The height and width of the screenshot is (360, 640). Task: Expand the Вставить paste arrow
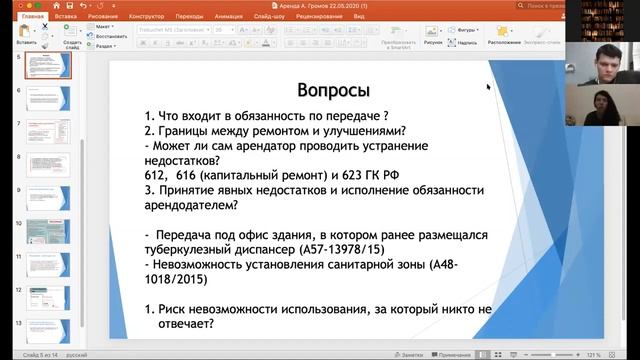[35, 31]
